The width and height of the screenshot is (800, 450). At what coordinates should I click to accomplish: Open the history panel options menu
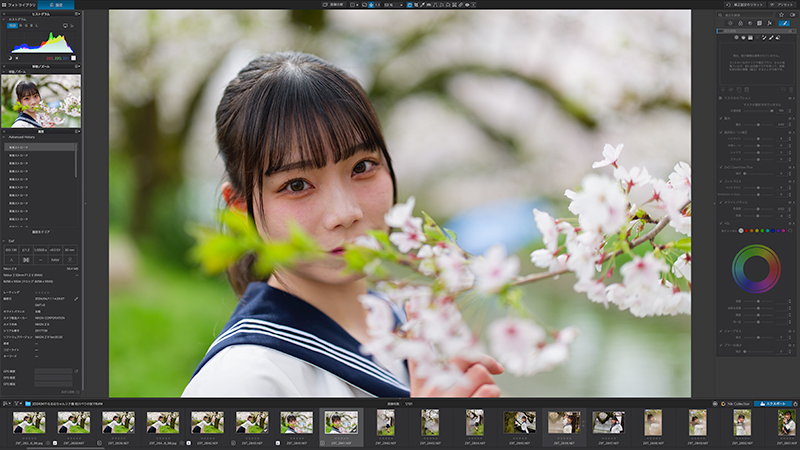[77, 131]
